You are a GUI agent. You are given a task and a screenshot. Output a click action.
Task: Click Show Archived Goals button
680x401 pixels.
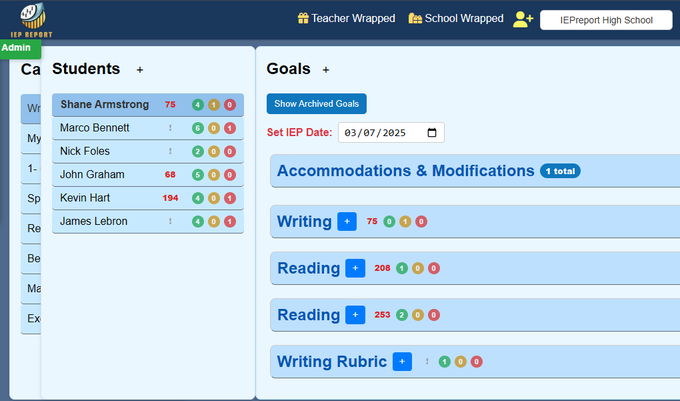click(x=317, y=104)
